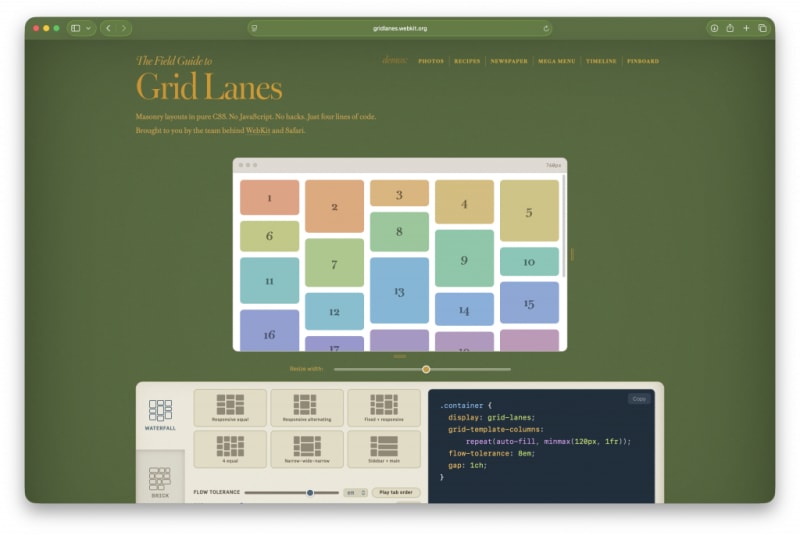Viewport: 800px width, 536px height.
Task: Follow the WebKit link in the intro text
Action: pyautogui.click(x=258, y=131)
